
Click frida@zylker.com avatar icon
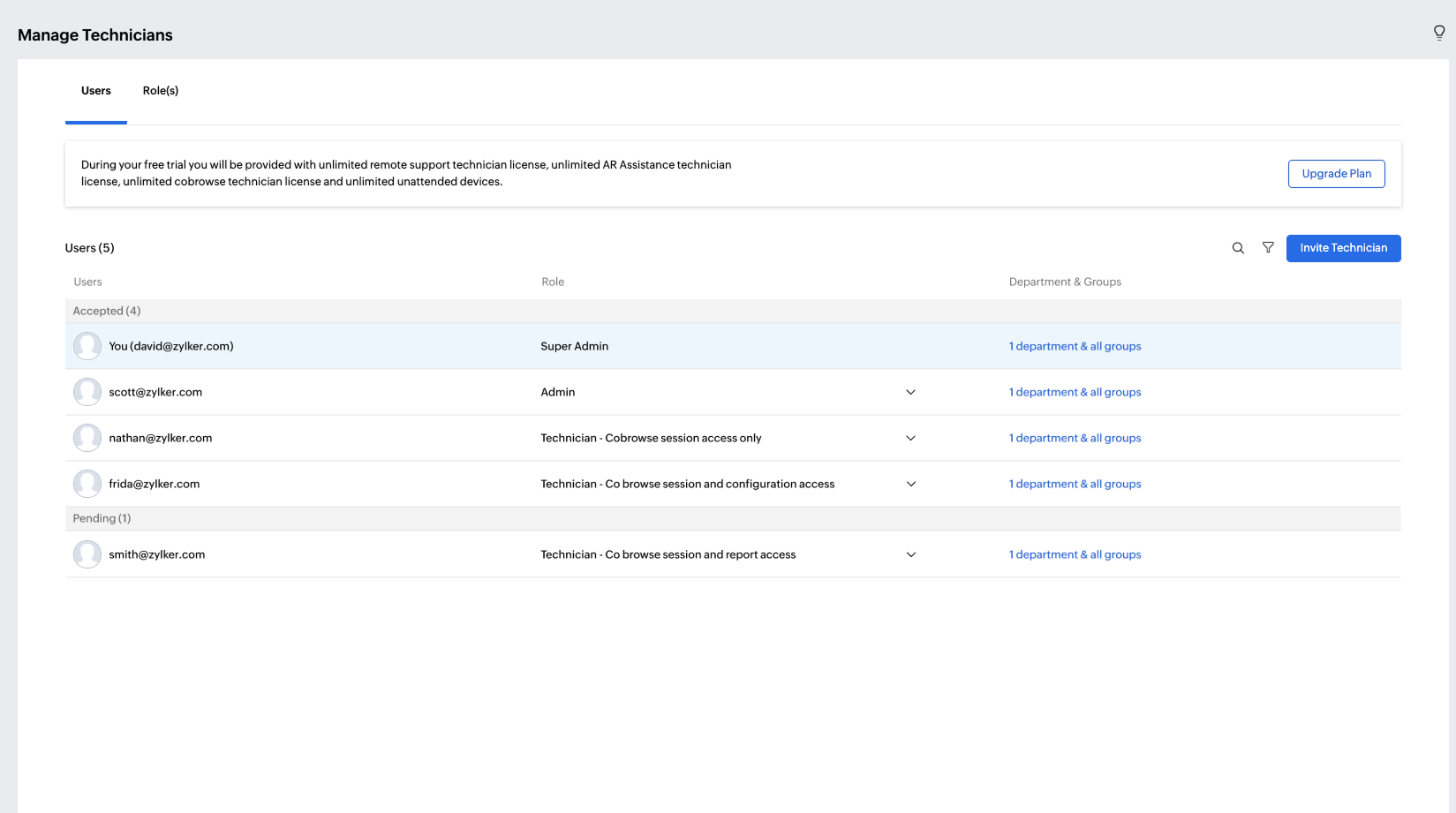click(87, 484)
